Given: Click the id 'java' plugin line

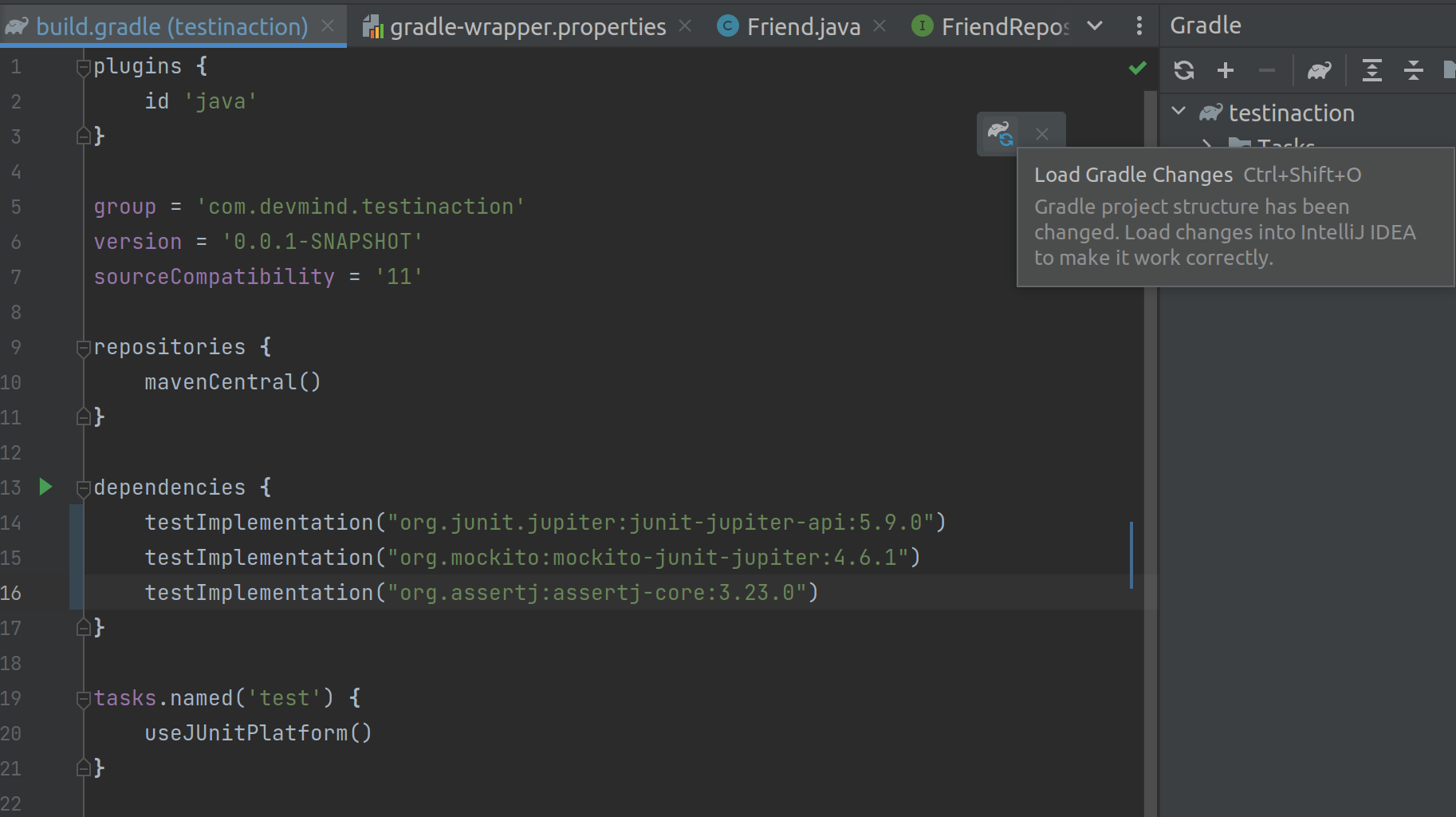Looking at the screenshot, I should coord(201,101).
